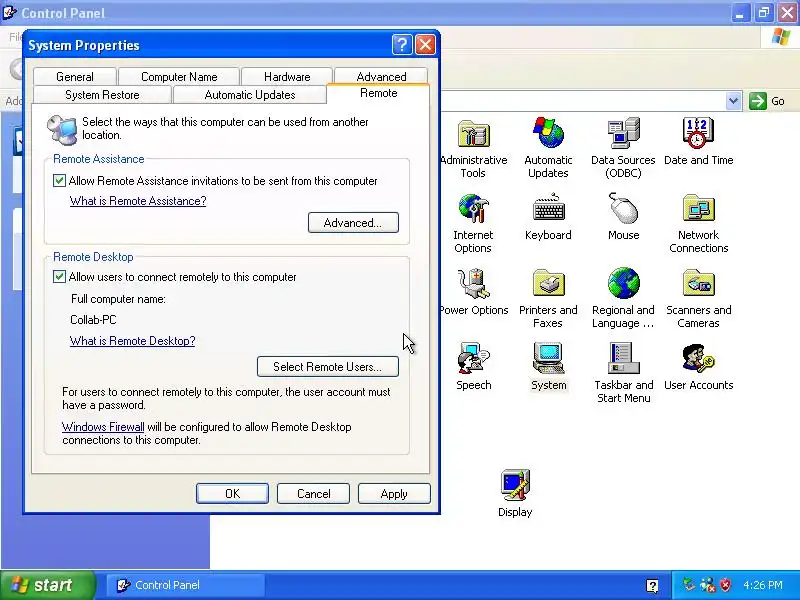This screenshot has width=800, height=600.
Task: Click the red security shield tray icon
Action: tap(725, 585)
